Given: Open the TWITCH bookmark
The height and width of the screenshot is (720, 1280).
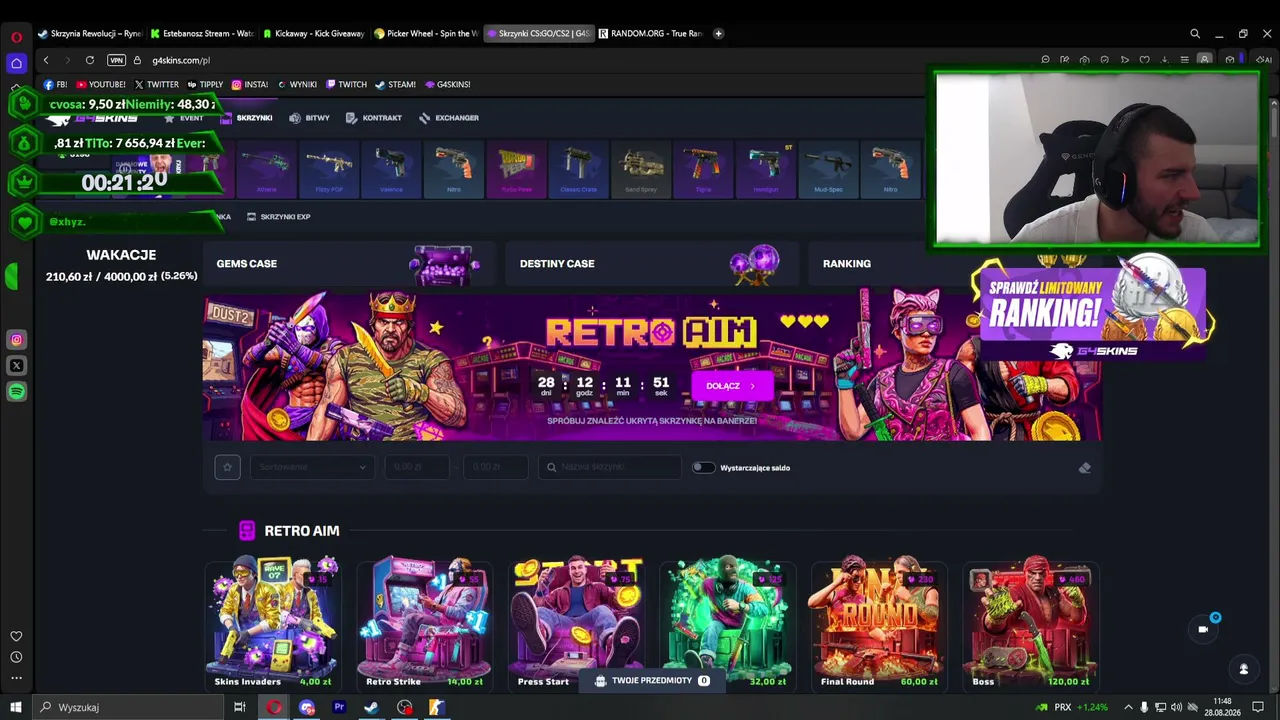Looking at the screenshot, I should 347,85.
